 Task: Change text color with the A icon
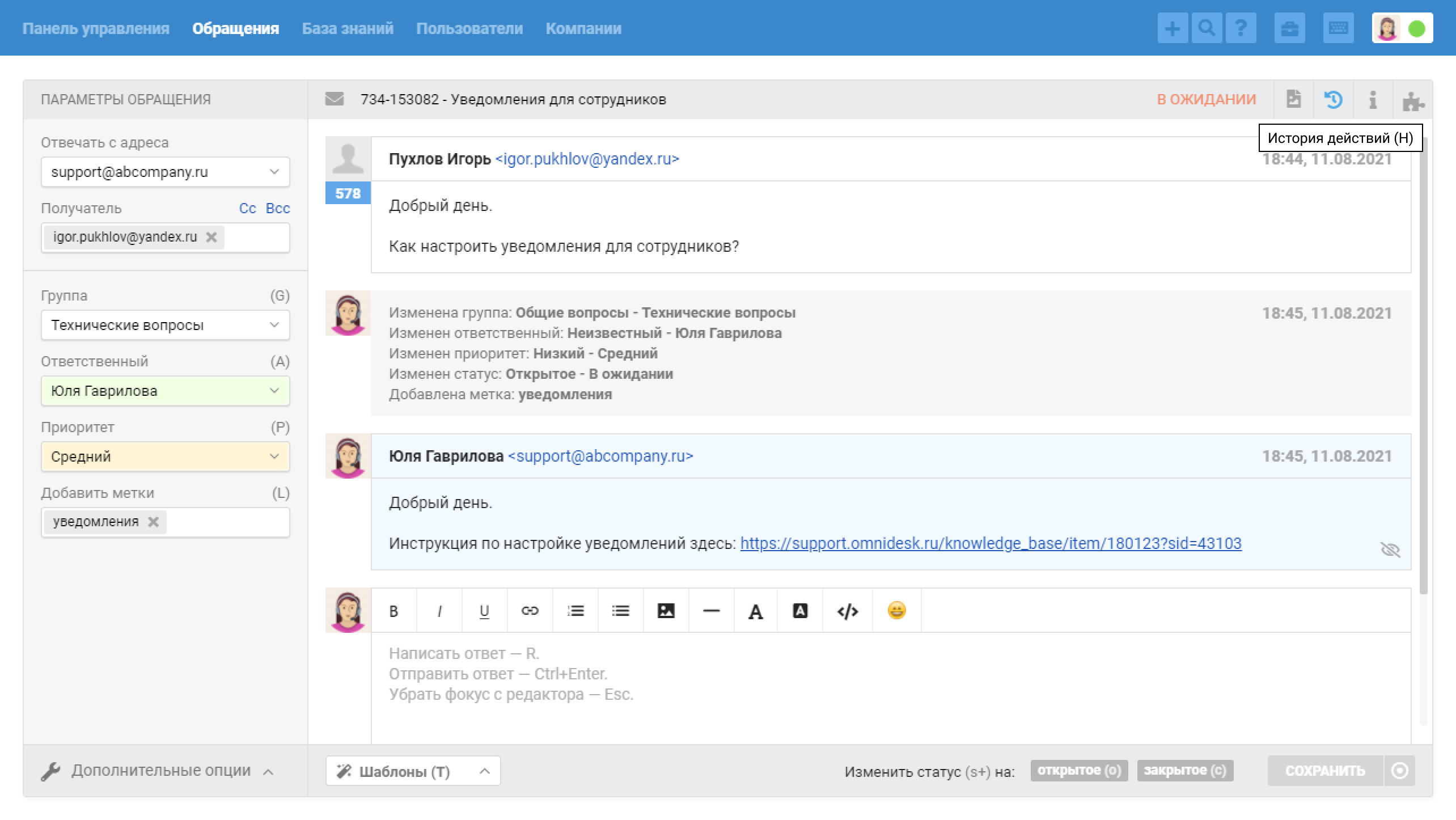755,611
